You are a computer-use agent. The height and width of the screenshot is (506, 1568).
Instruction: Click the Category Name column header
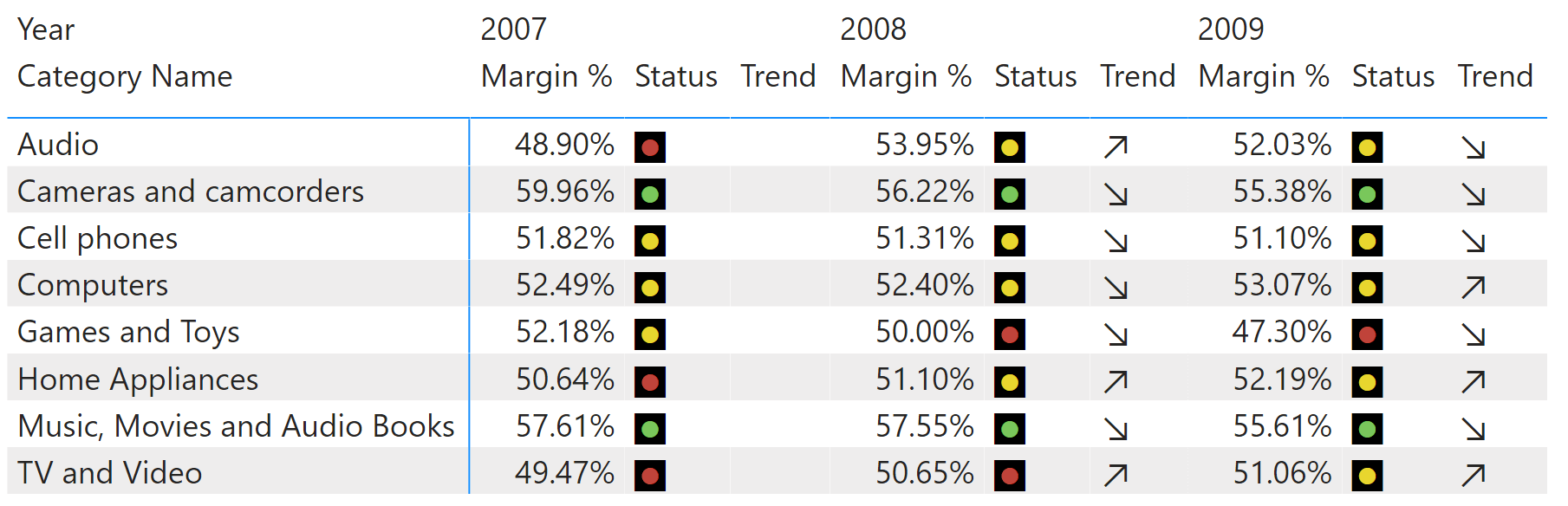(125, 76)
